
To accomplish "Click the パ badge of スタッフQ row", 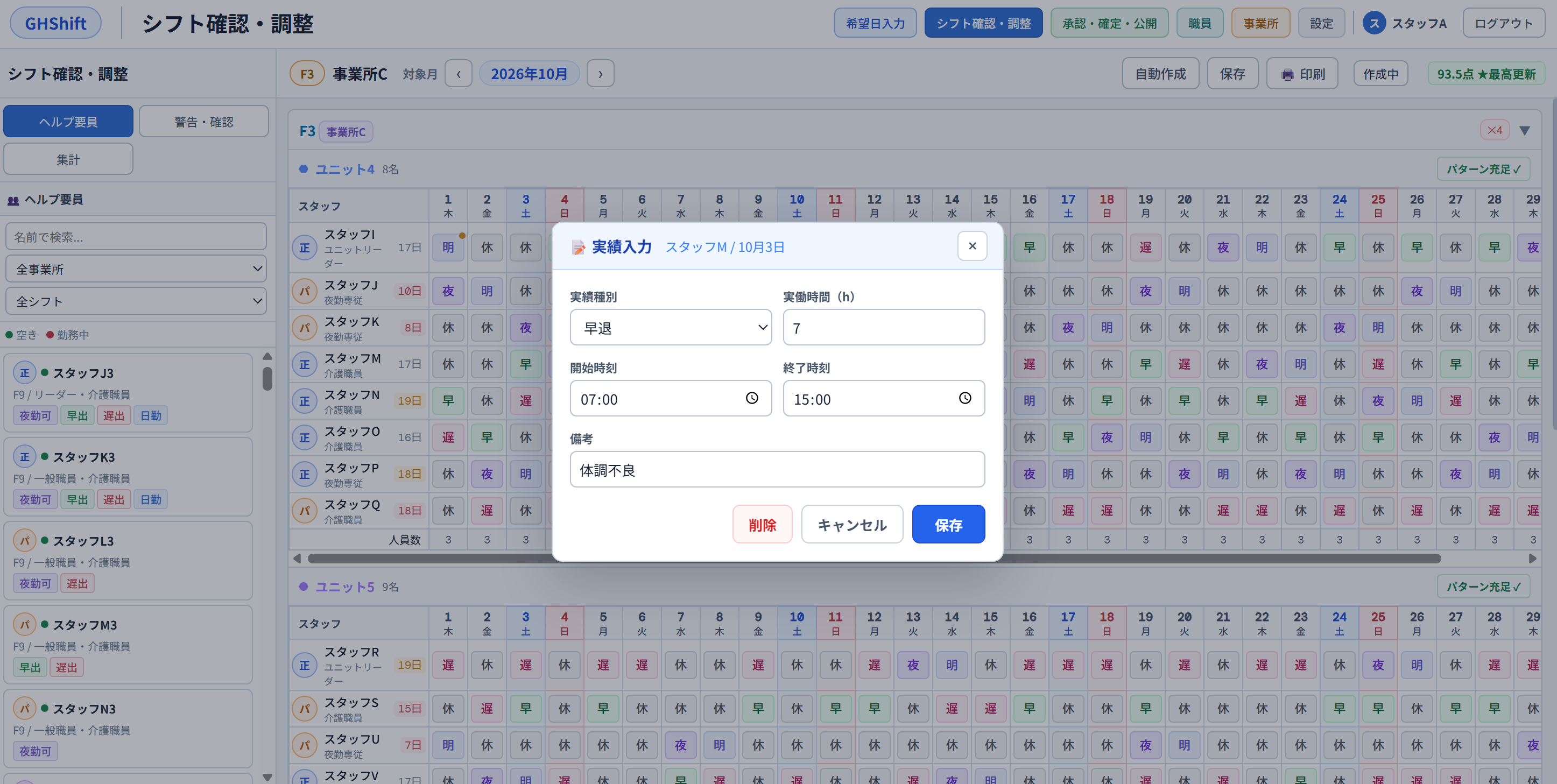I will [x=305, y=511].
